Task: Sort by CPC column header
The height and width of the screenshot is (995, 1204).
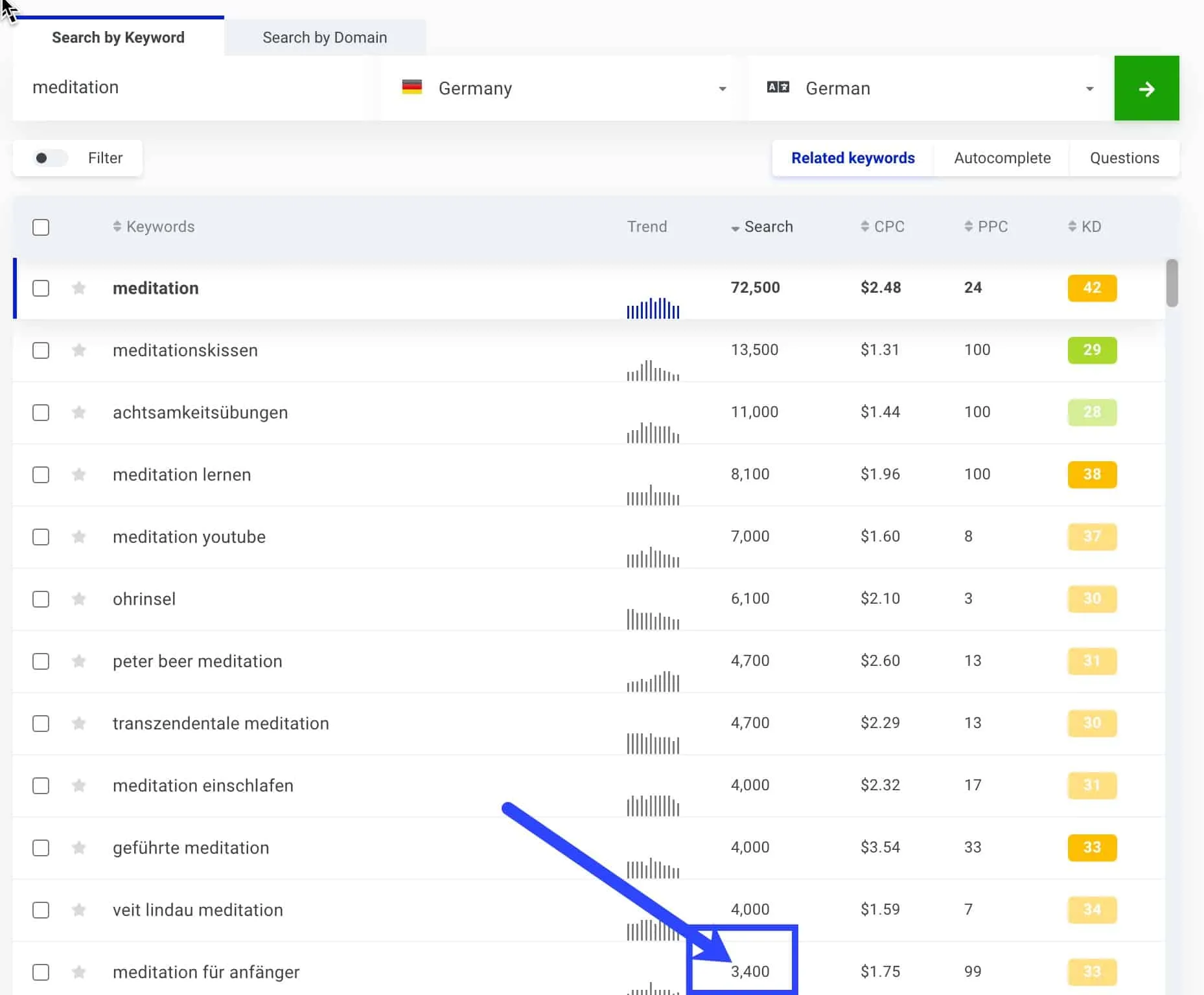Action: click(x=882, y=227)
